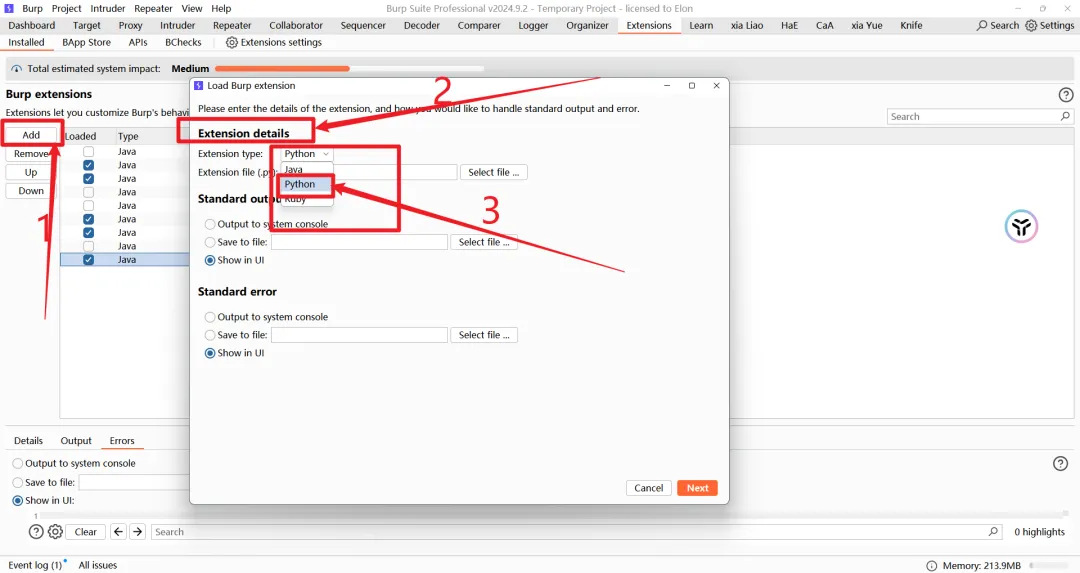1080x573 pixels.
Task: Click 'Select file ...' next to Extension file
Action: (494, 172)
